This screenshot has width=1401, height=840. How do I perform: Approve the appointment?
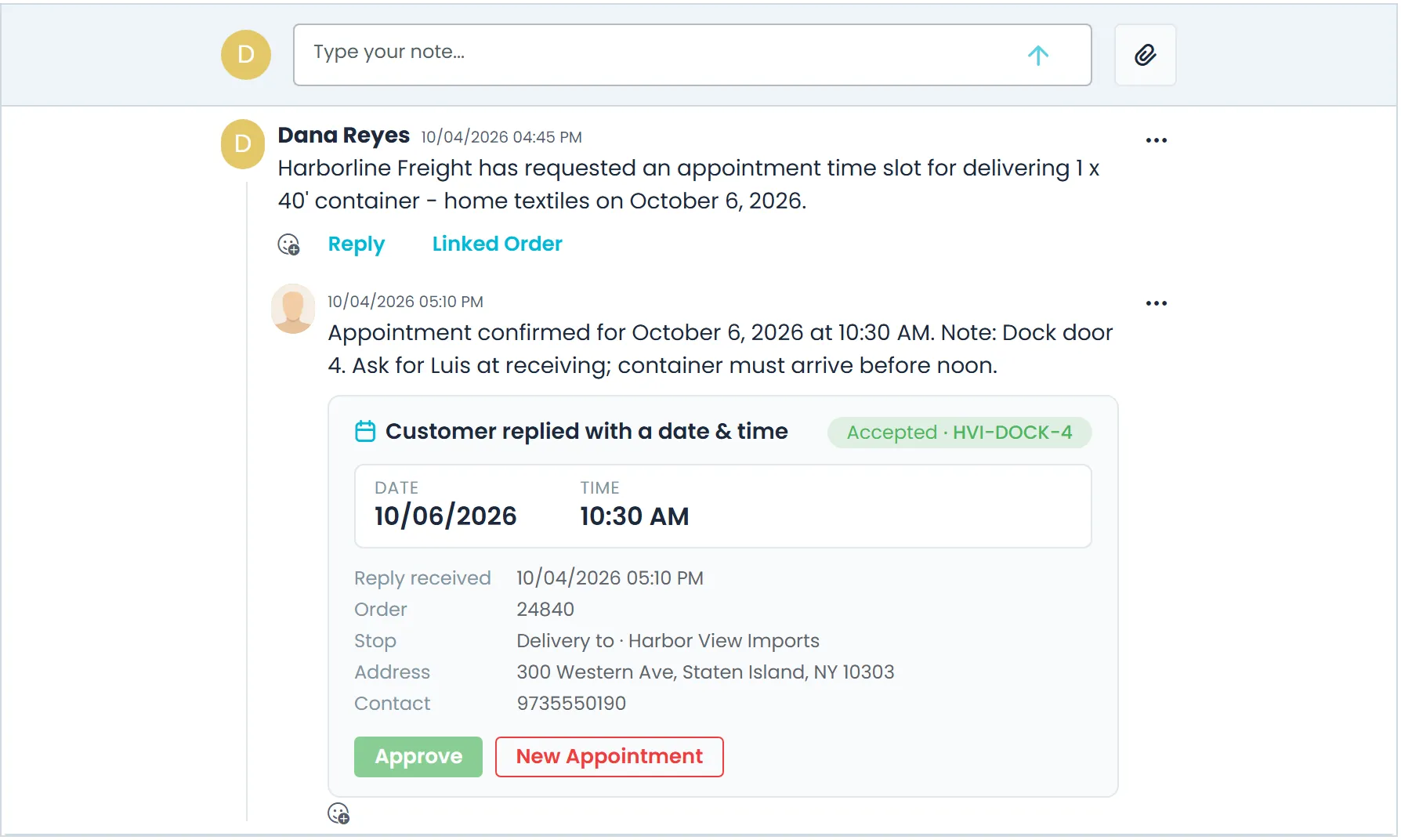click(418, 757)
